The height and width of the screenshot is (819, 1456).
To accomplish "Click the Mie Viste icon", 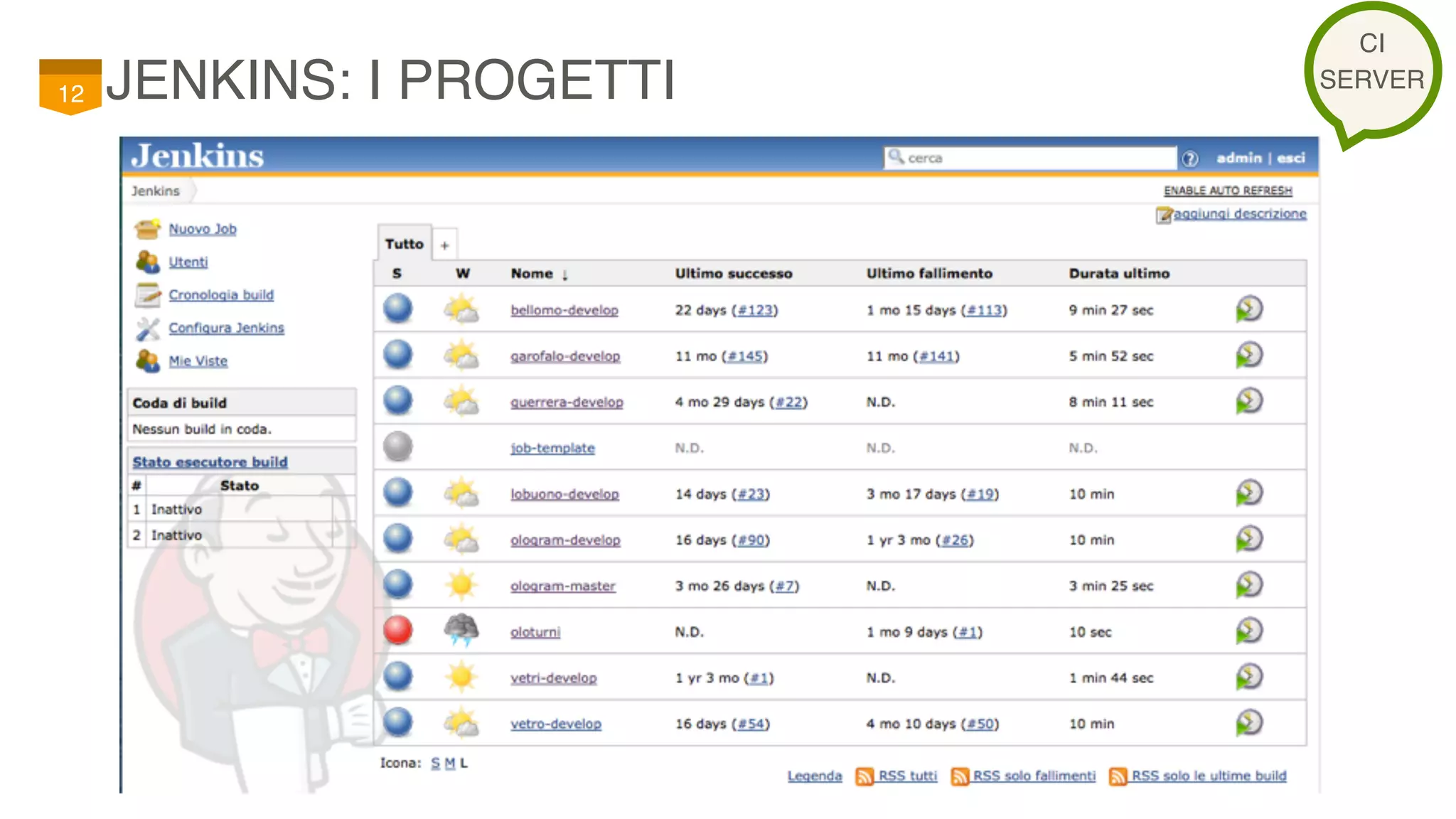I will pos(148,361).
